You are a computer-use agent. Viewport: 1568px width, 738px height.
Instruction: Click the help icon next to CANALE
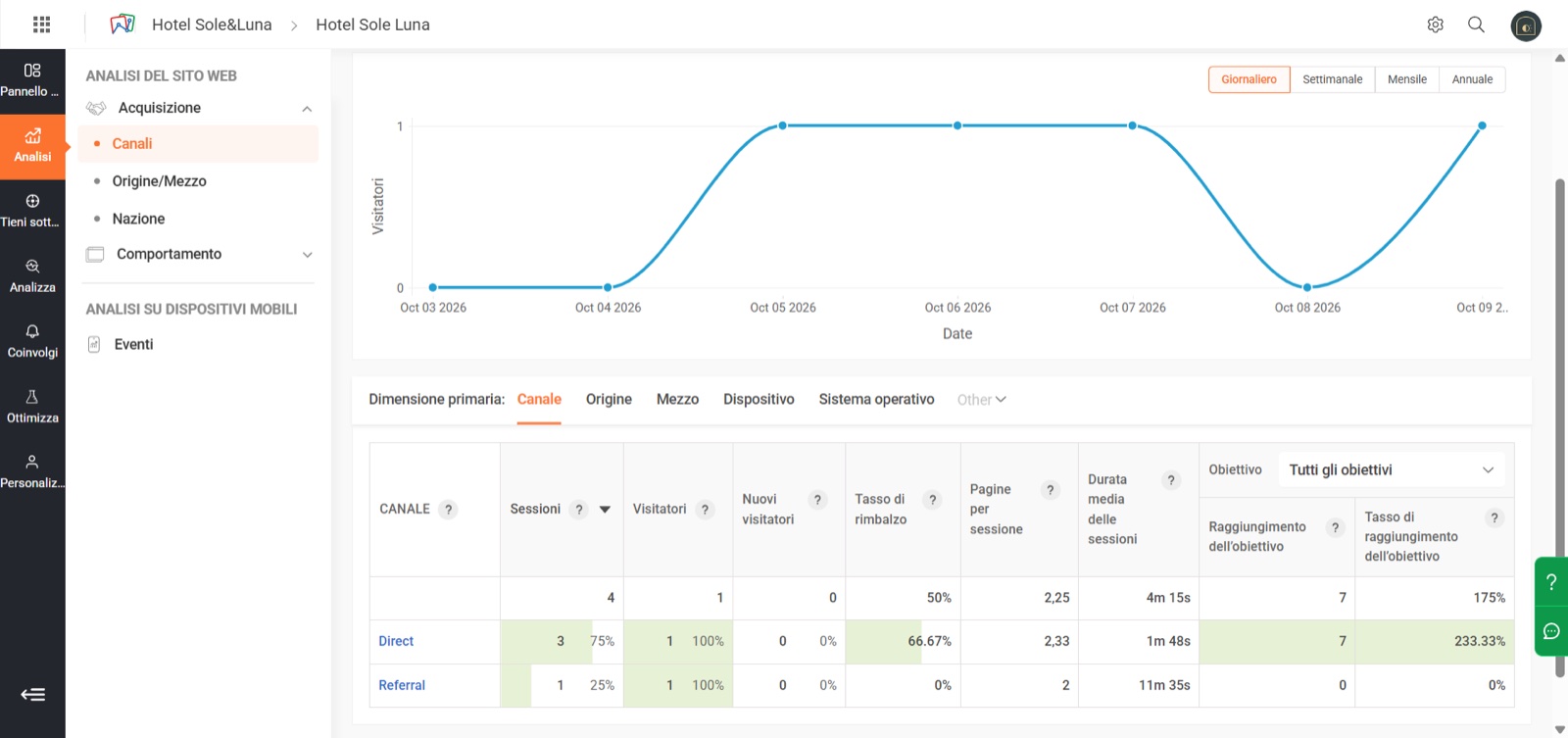pyautogui.click(x=448, y=510)
